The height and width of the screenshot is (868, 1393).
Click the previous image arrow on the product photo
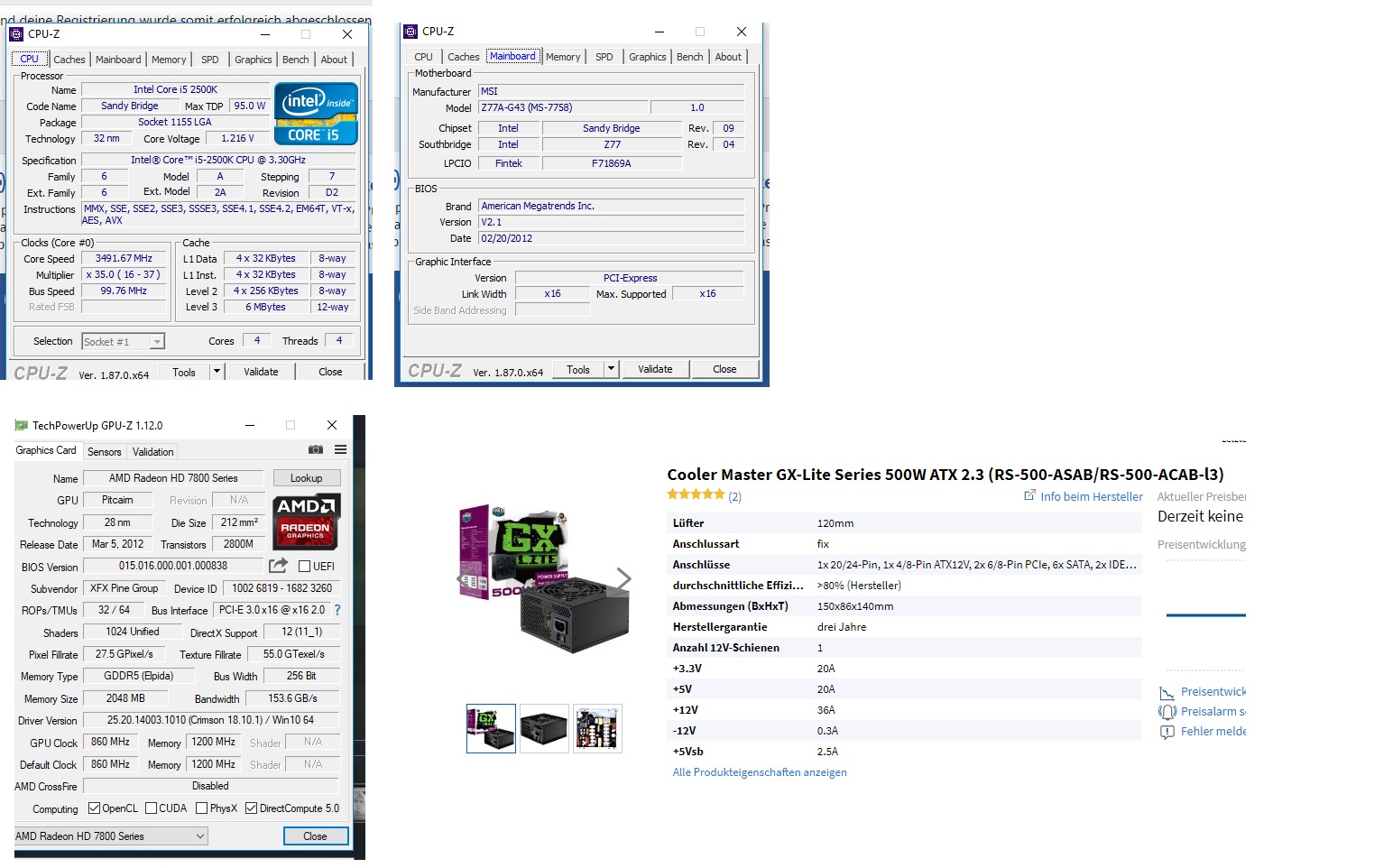464,578
